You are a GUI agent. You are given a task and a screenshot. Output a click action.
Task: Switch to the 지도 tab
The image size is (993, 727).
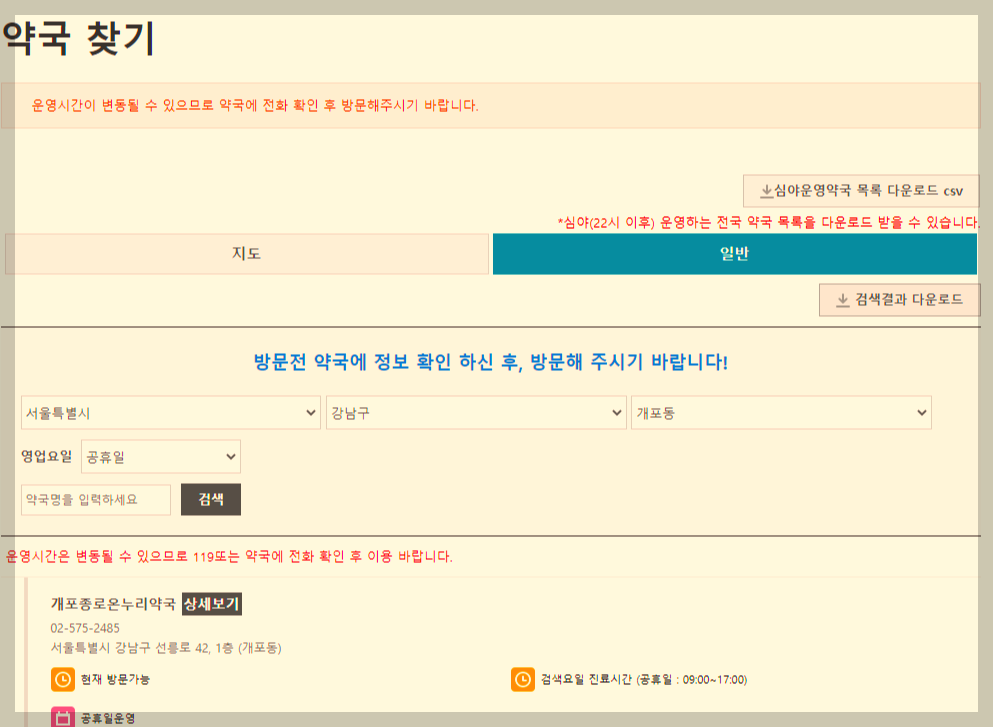247,254
